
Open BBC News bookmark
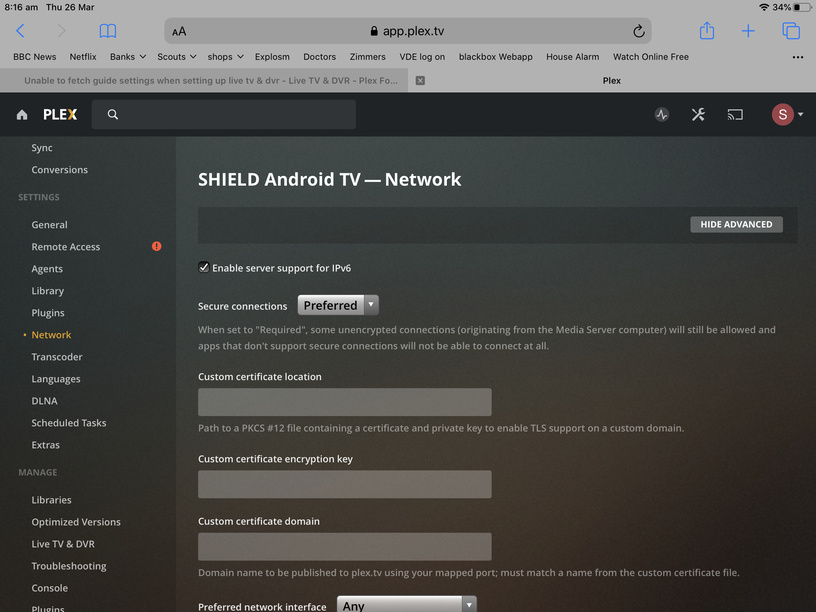(x=34, y=57)
